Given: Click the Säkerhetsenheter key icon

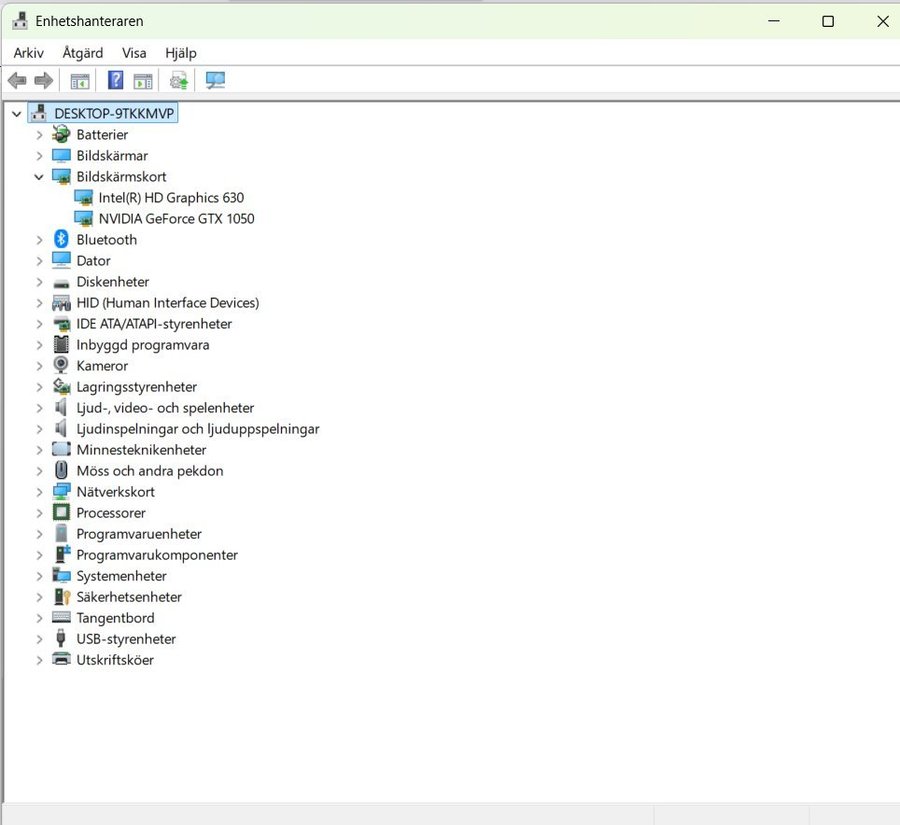Looking at the screenshot, I should click(61, 597).
